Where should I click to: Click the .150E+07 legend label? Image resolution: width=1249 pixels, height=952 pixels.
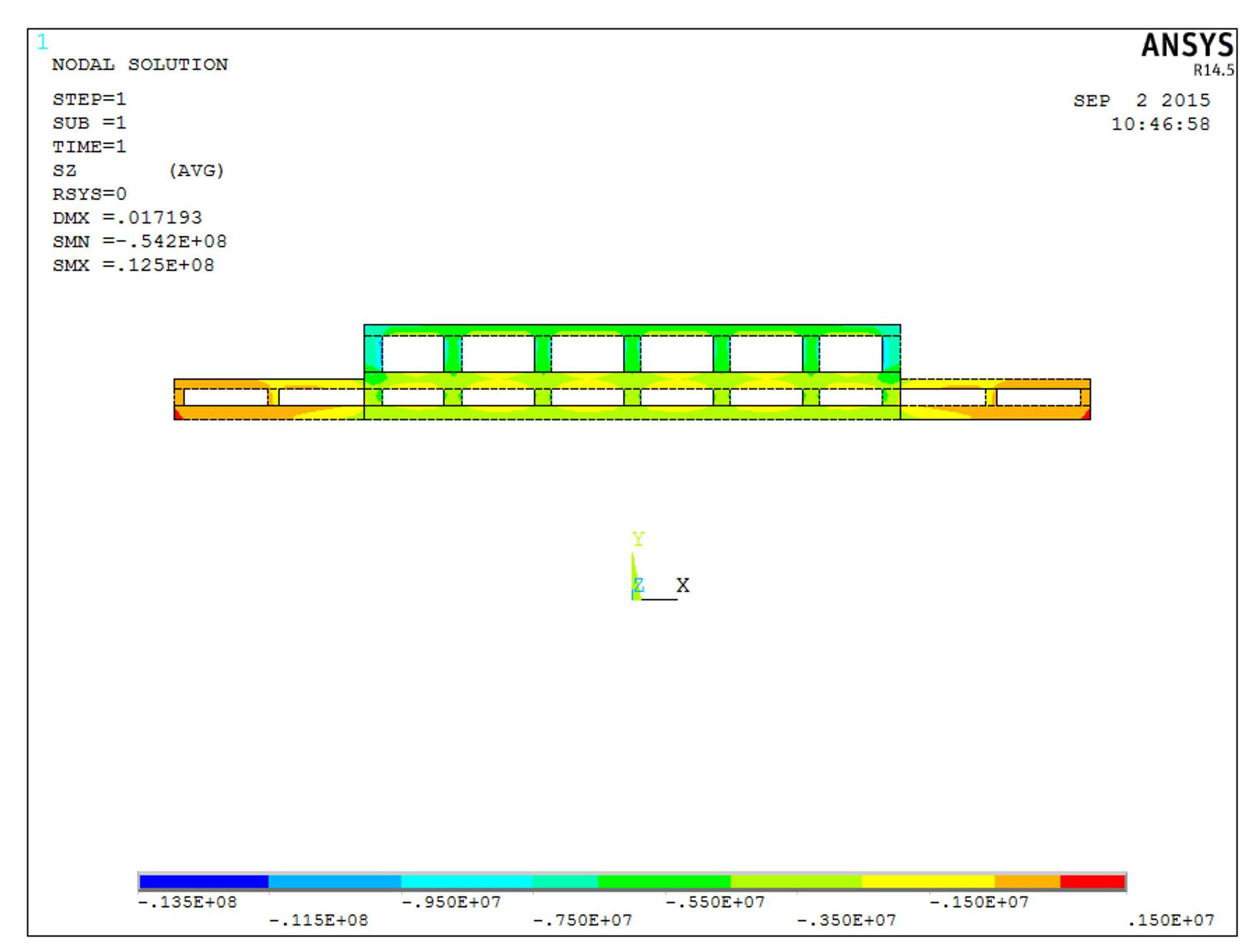(x=1170, y=921)
